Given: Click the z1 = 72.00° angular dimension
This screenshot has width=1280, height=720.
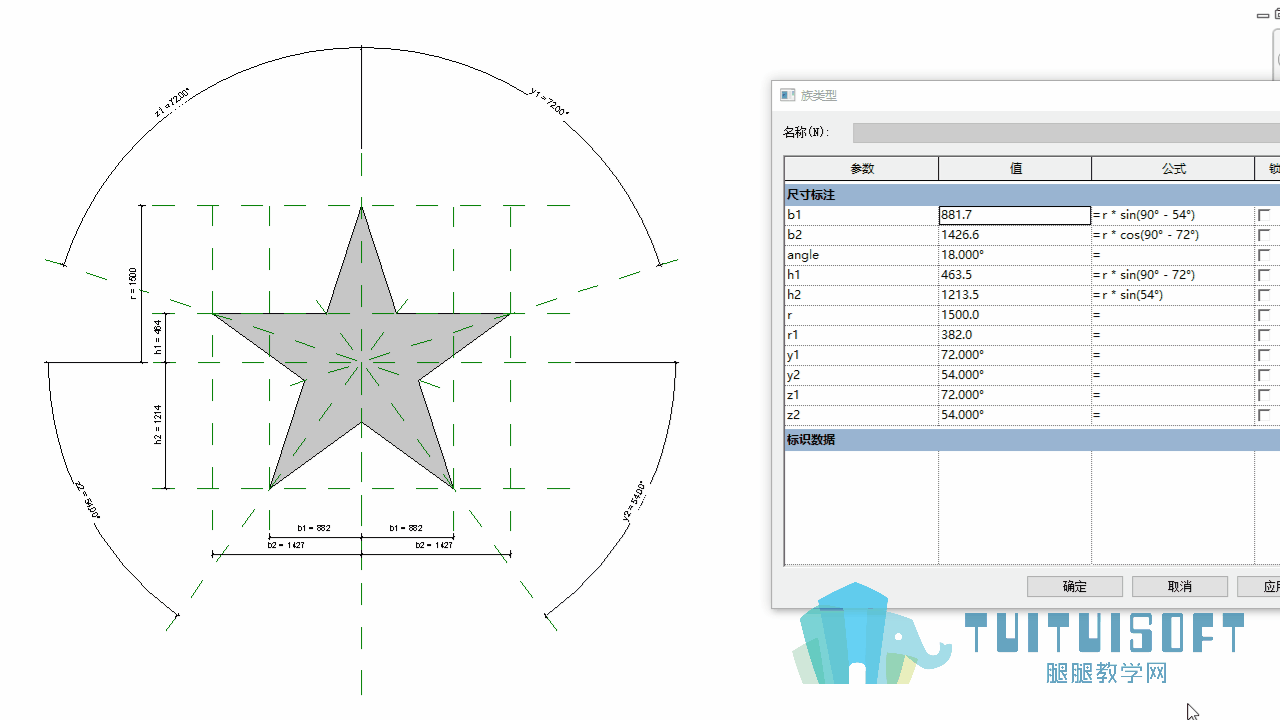Looking at the screenshot, I should point(171,103).
